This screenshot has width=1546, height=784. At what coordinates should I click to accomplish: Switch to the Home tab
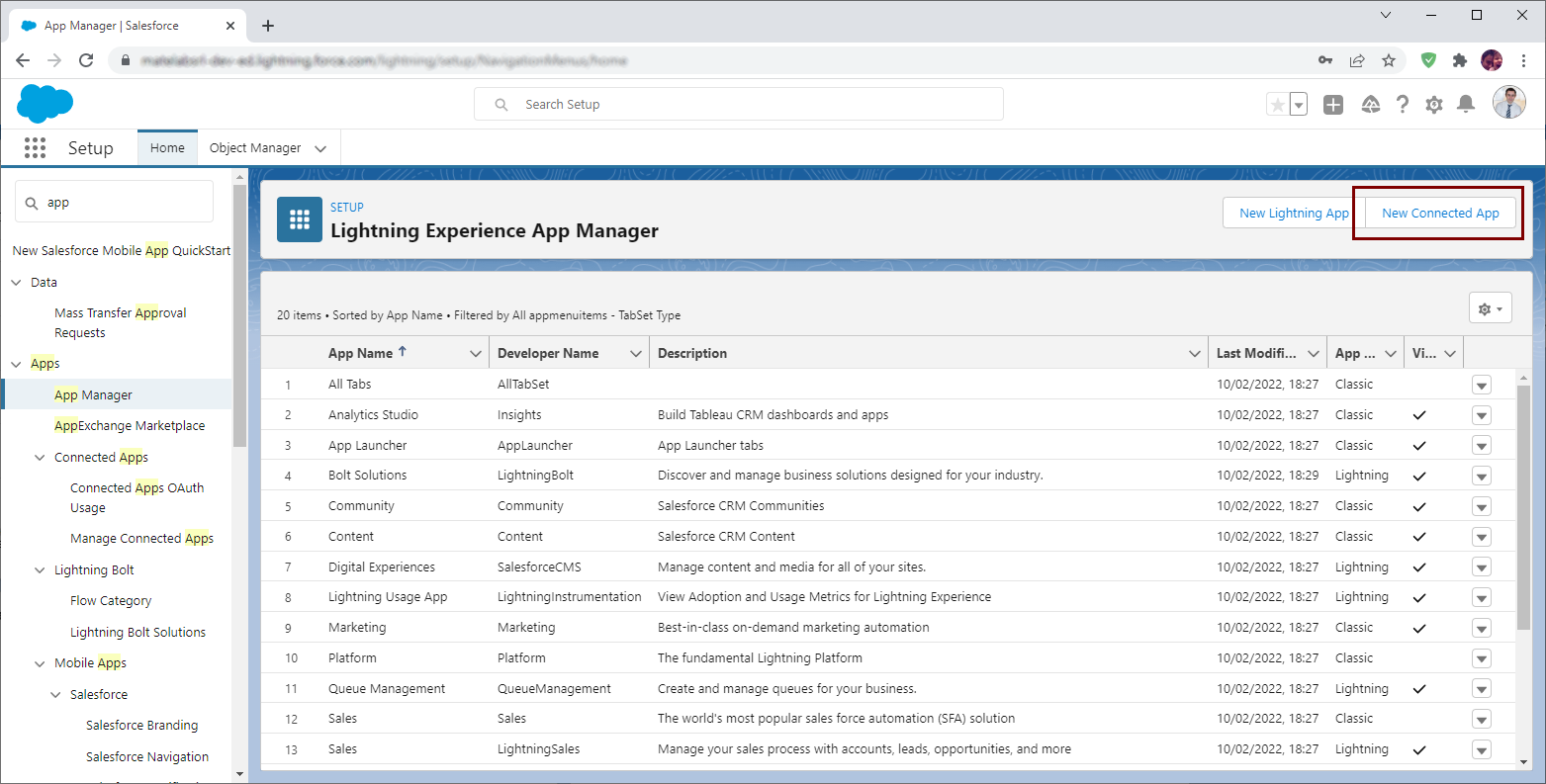[167, 148]
